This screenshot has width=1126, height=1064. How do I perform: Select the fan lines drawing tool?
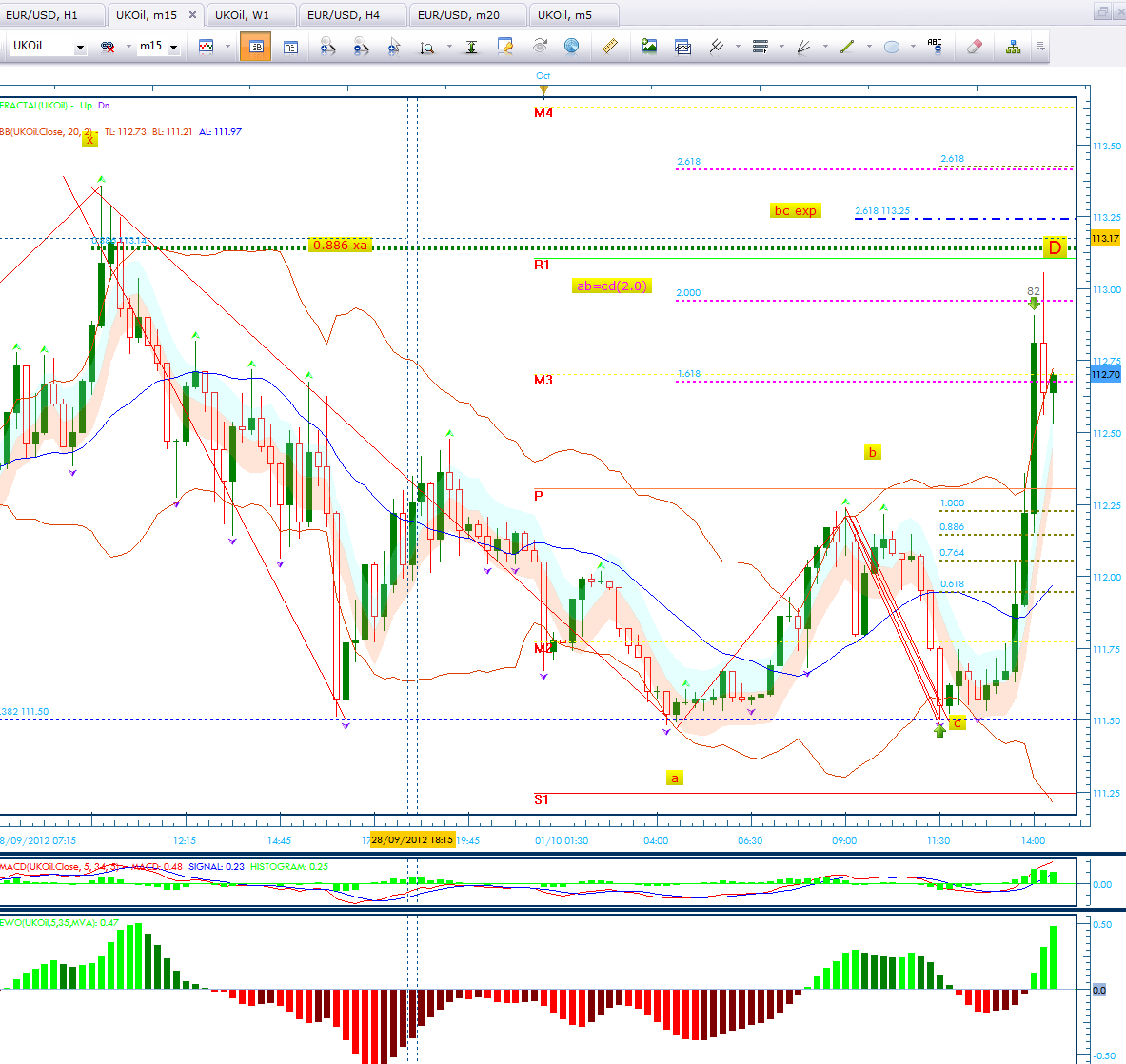click(x=803, y=48)
